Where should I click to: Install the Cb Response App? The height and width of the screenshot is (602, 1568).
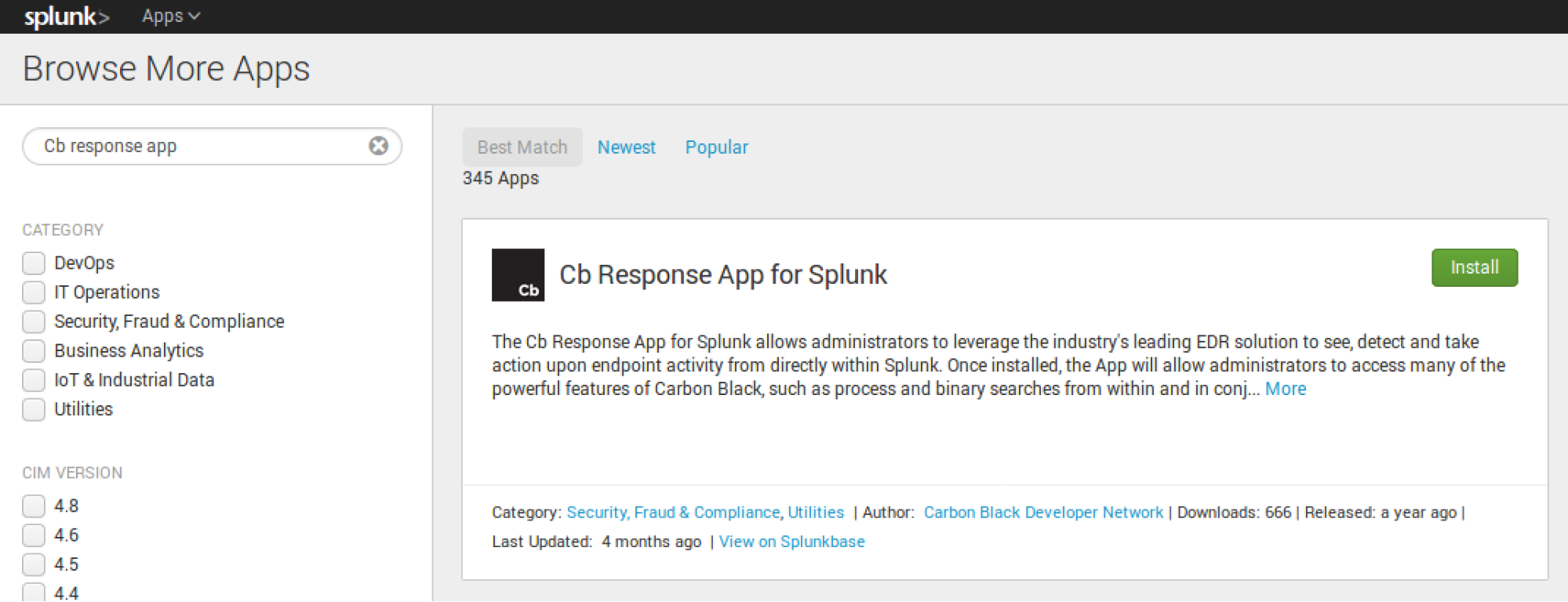coord(1474,268)
